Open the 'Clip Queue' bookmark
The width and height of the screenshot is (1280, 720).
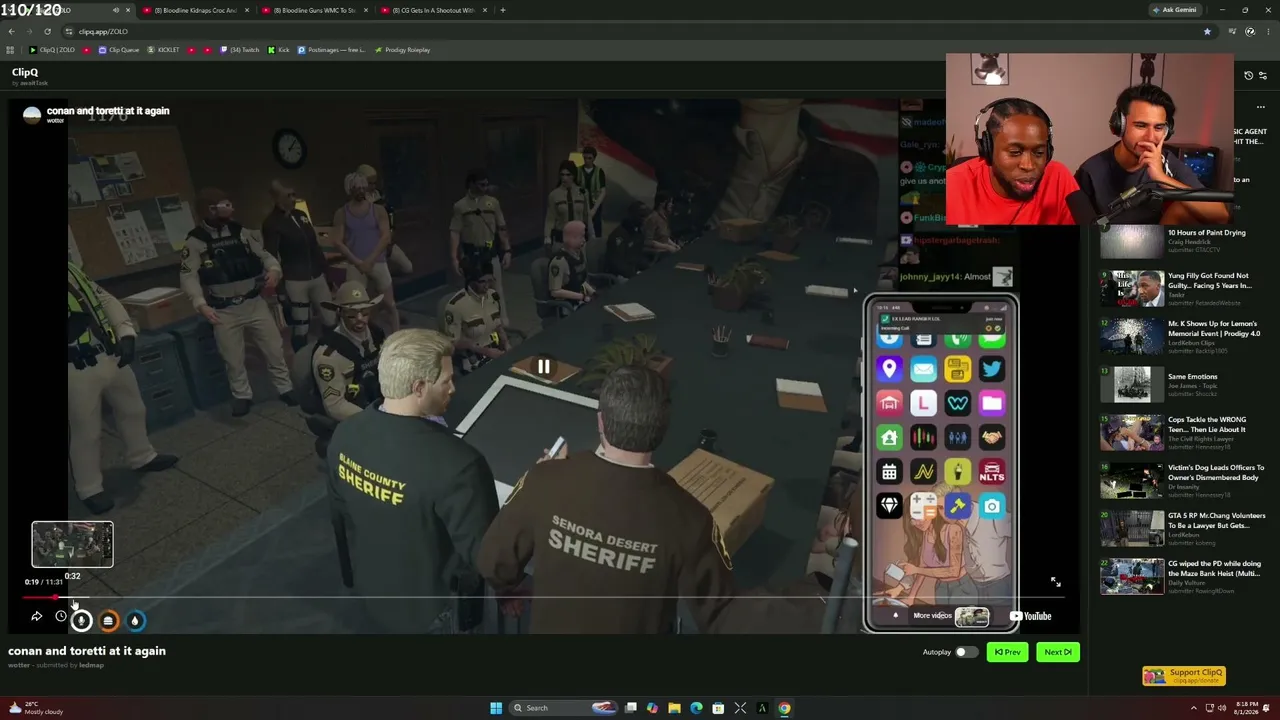pos(119,50)
